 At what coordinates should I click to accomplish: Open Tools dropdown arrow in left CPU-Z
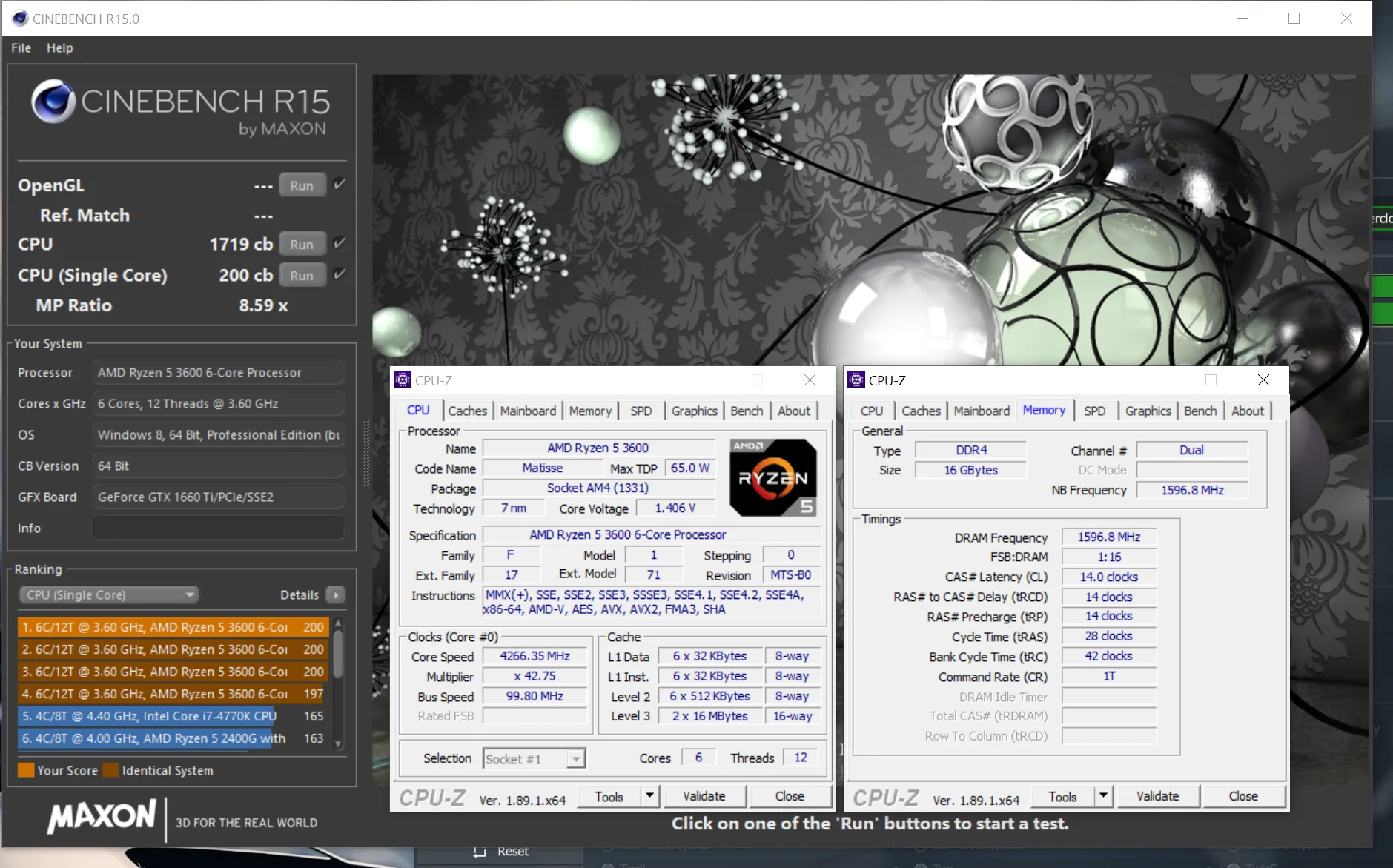(650, 796)
